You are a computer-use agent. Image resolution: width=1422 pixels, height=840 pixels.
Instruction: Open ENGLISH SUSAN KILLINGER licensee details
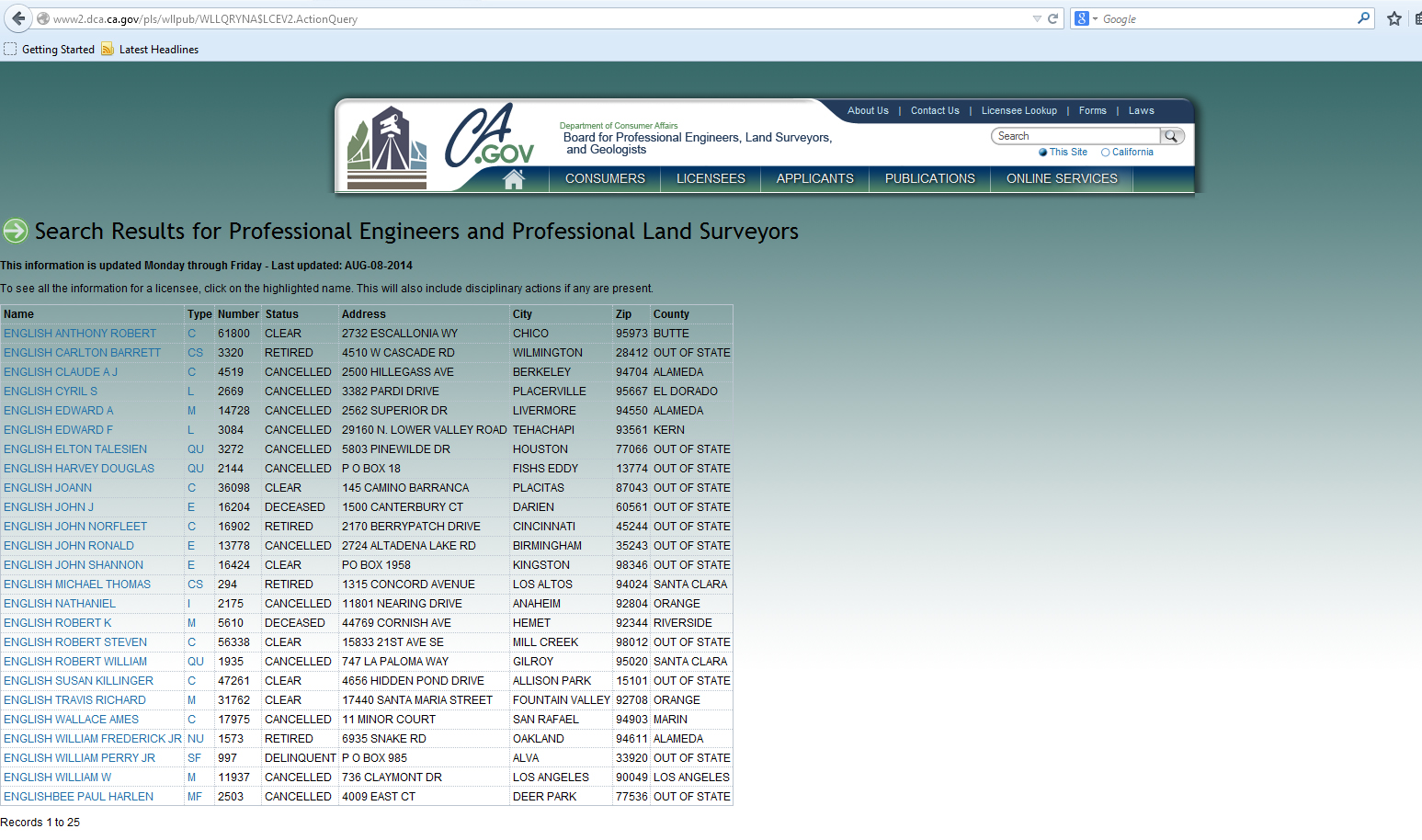tap(78, 681)
